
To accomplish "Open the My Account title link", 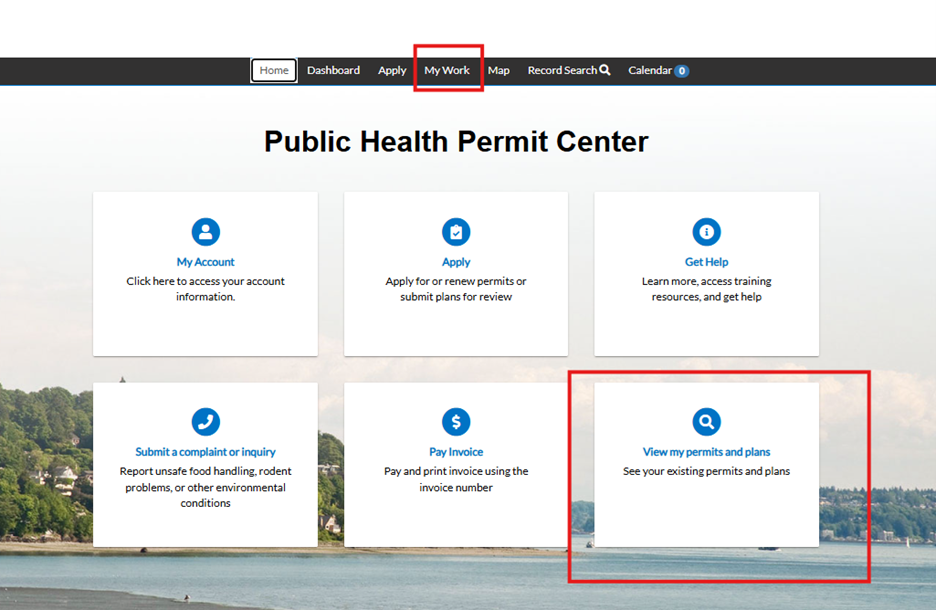I will click(206, 262).
